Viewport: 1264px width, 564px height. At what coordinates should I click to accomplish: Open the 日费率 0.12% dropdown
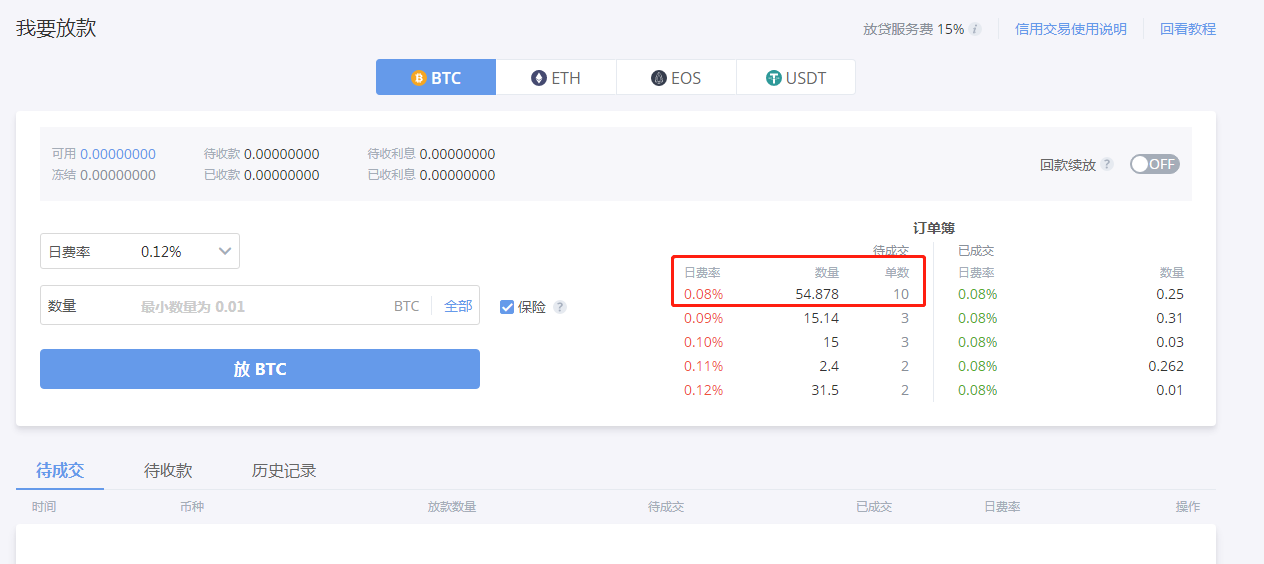click(140, 251)
